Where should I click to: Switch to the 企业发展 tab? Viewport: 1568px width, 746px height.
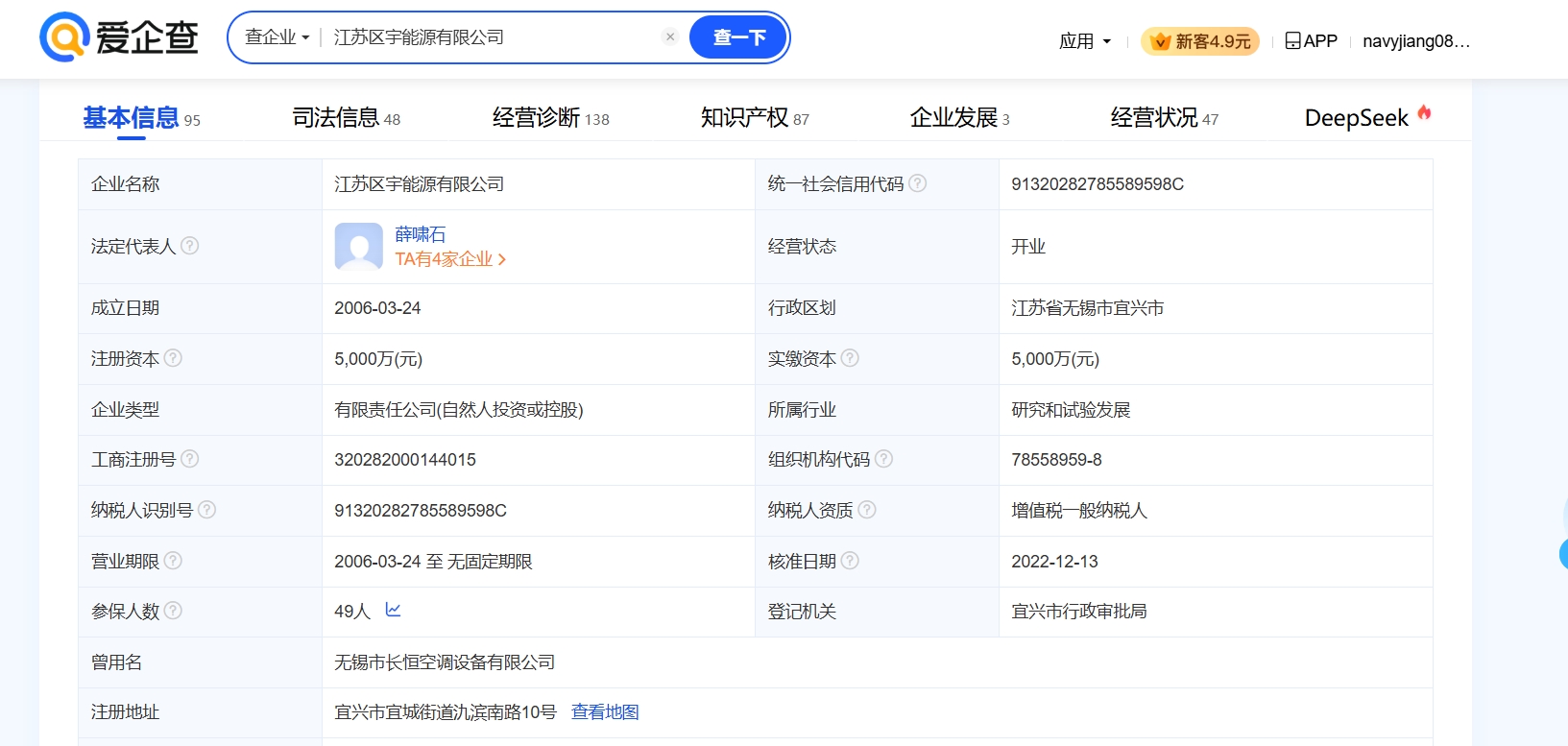(959, 118)
